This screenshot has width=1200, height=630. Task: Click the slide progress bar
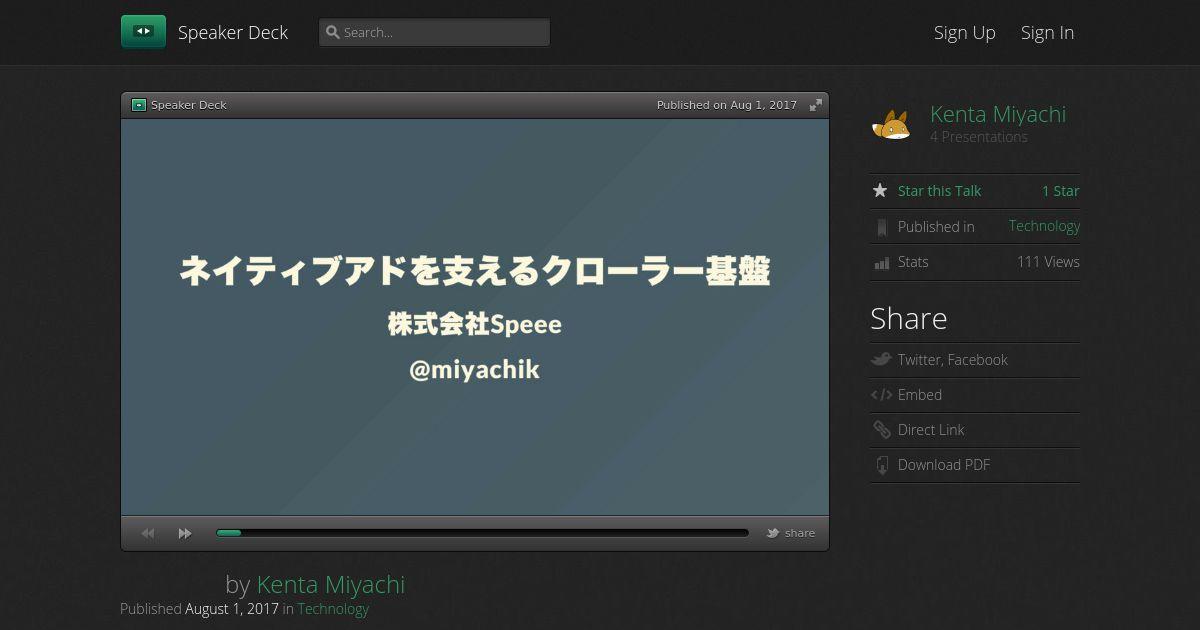point(482,533)
